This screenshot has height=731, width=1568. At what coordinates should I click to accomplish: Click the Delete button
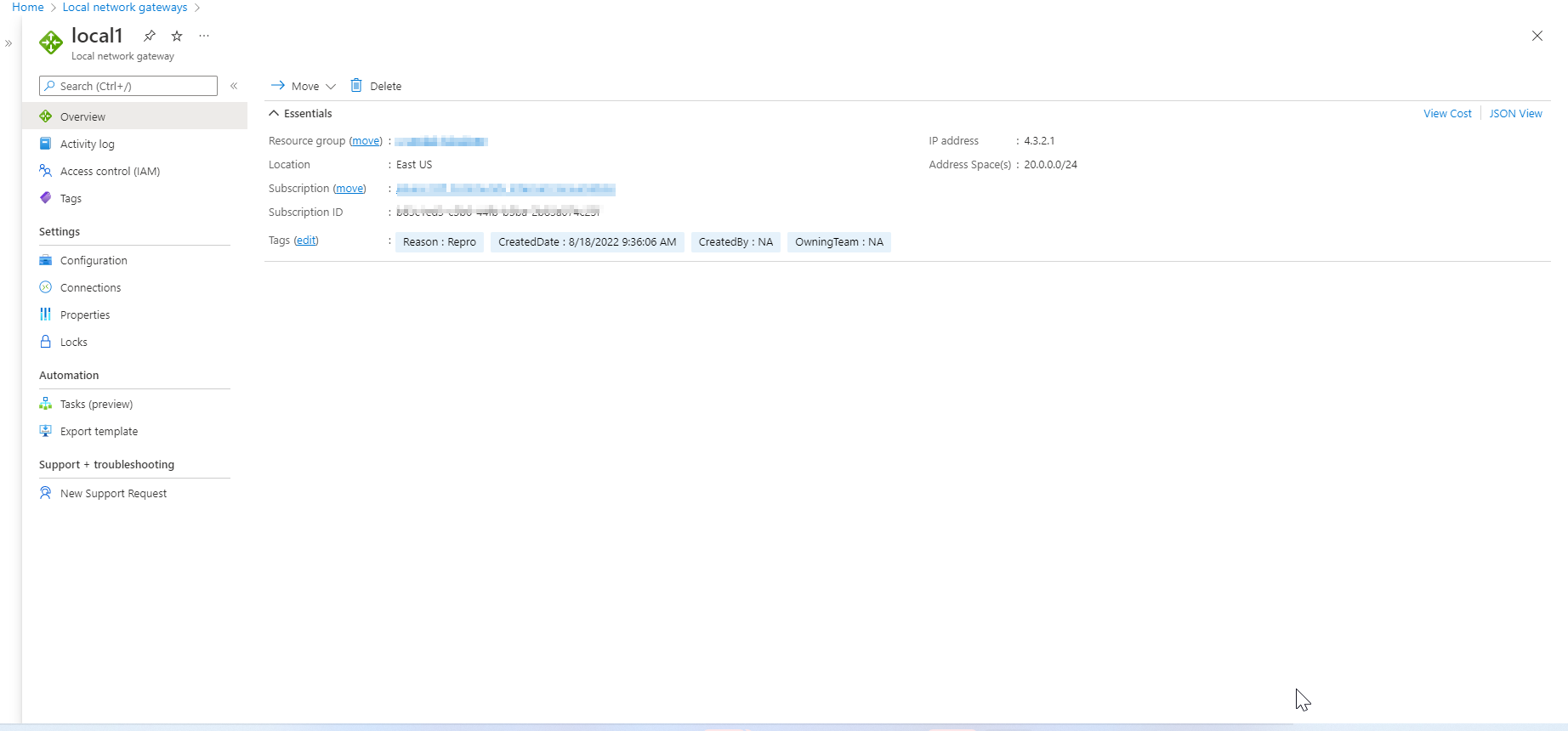click(x=376, y=86)
